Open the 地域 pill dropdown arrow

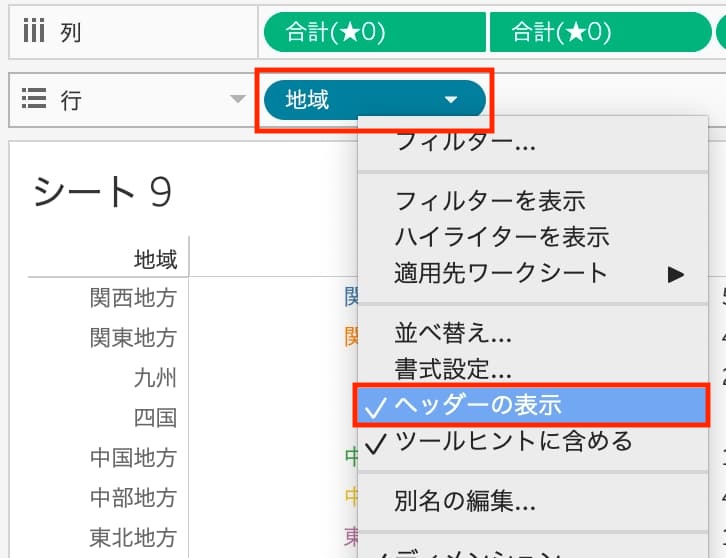[x=450, y=100]
